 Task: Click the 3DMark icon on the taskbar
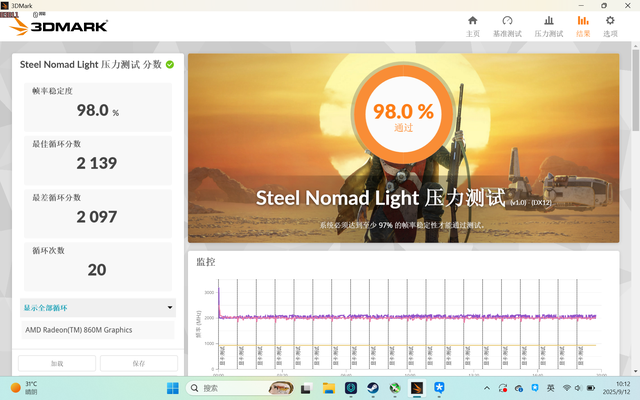pyautogui.click(x=417, y=388)
